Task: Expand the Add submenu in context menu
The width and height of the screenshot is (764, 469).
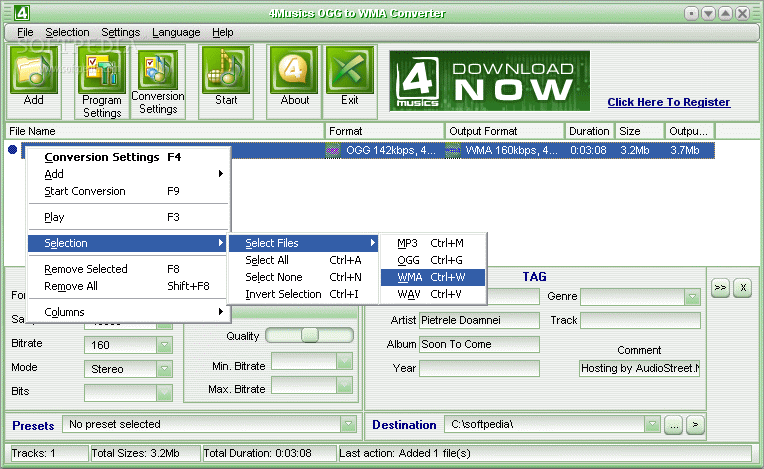Action: pos(128,174)
